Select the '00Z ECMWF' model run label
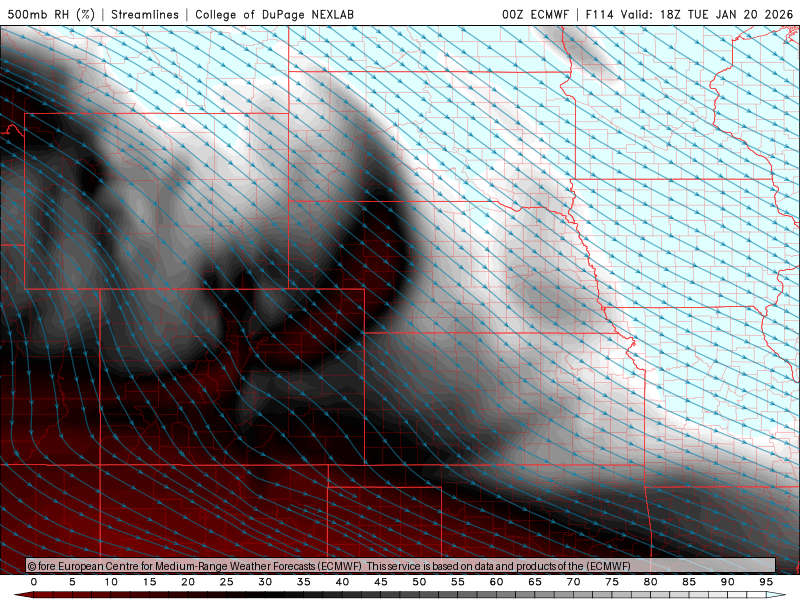Screen dimensions: 800x600 coord(535,14)
